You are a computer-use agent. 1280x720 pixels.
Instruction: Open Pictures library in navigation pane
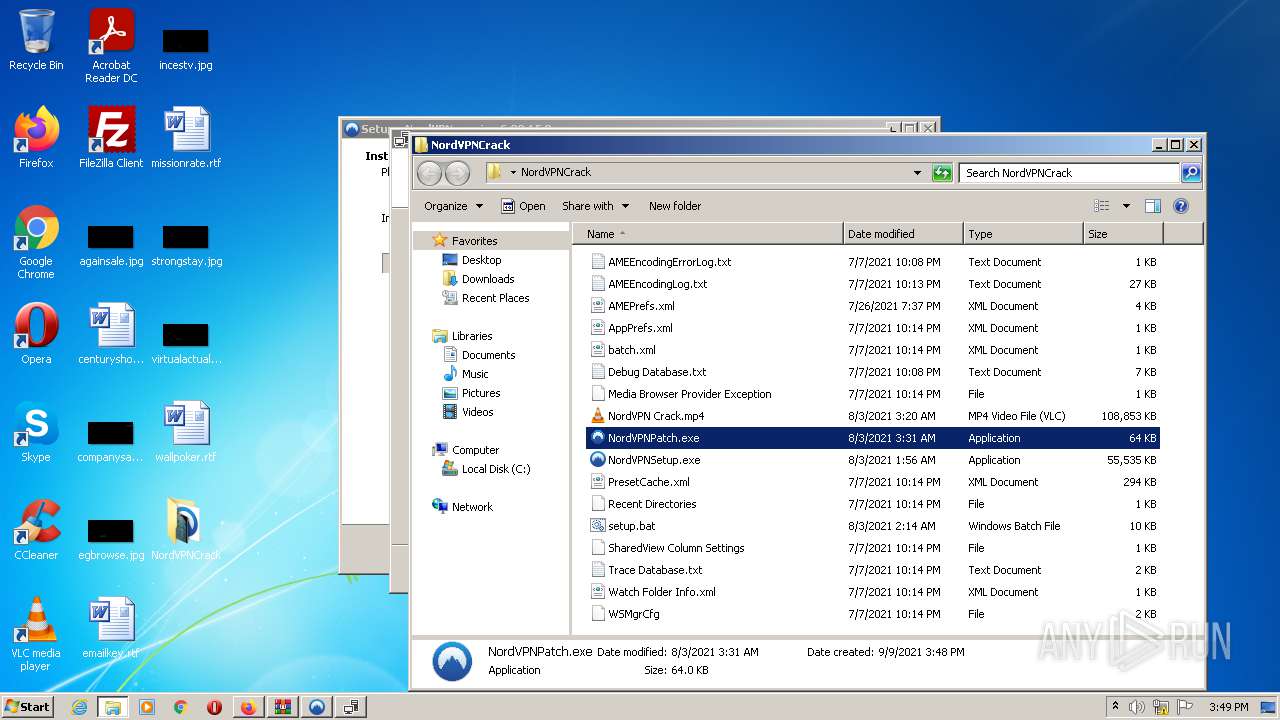click(481, 393)
